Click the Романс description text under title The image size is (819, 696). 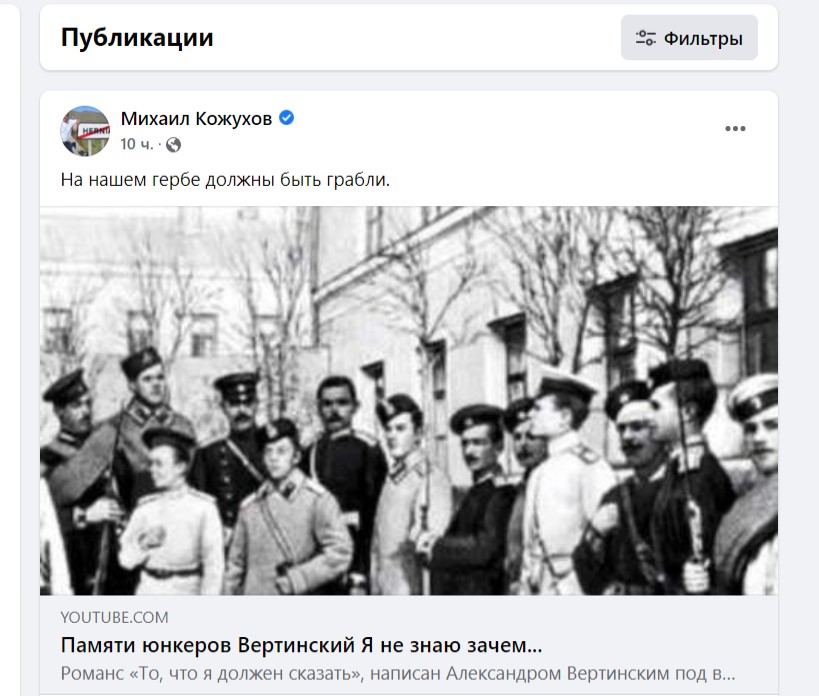[x=397, y=674]
